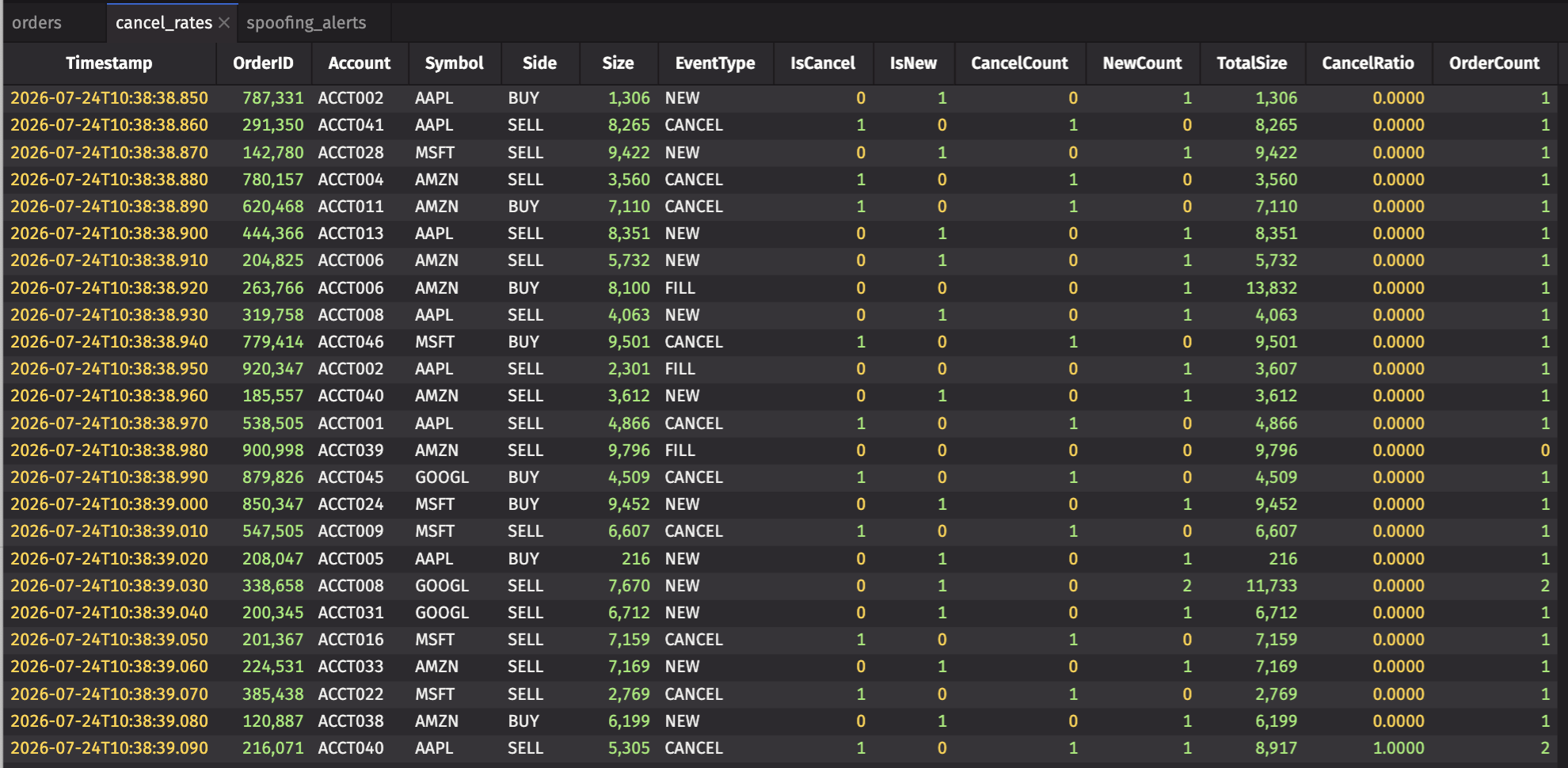The image size is (1568, 768).
Task: Select timestamp 2026-07-24T10:38:38.850 cell
Action: point(109,98)
